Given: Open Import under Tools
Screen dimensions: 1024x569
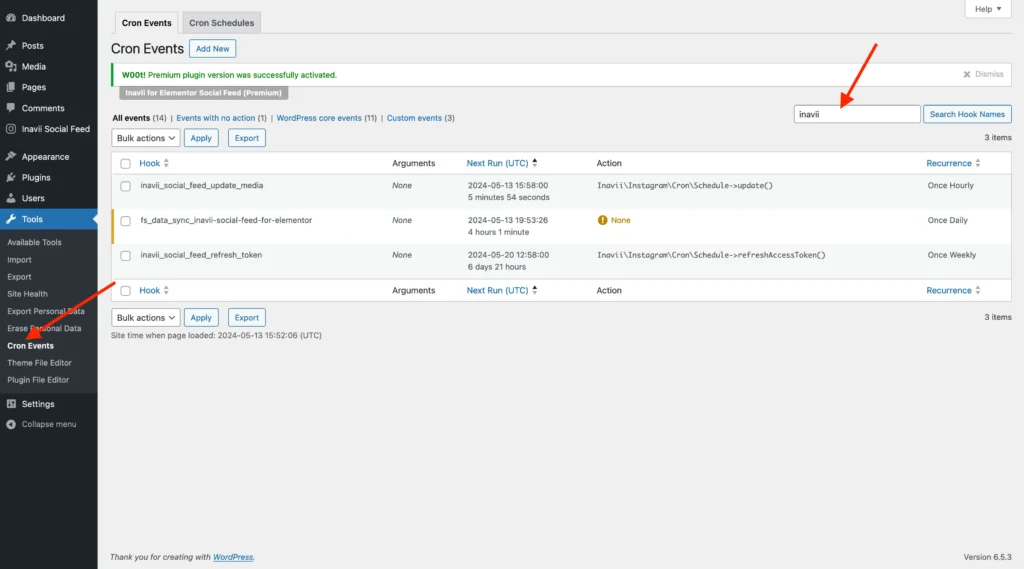Looking at the screenshot, I should pos(19,259).
